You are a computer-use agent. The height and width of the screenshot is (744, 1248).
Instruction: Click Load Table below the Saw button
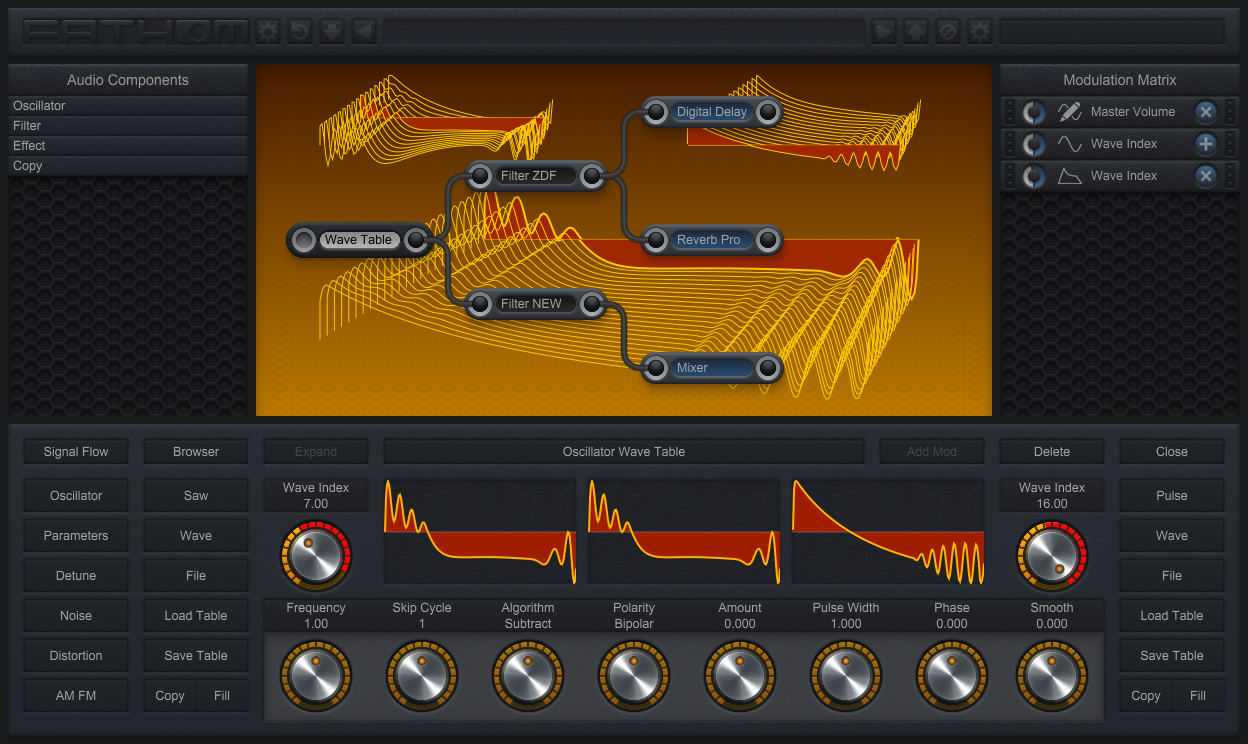pos(196,616)
